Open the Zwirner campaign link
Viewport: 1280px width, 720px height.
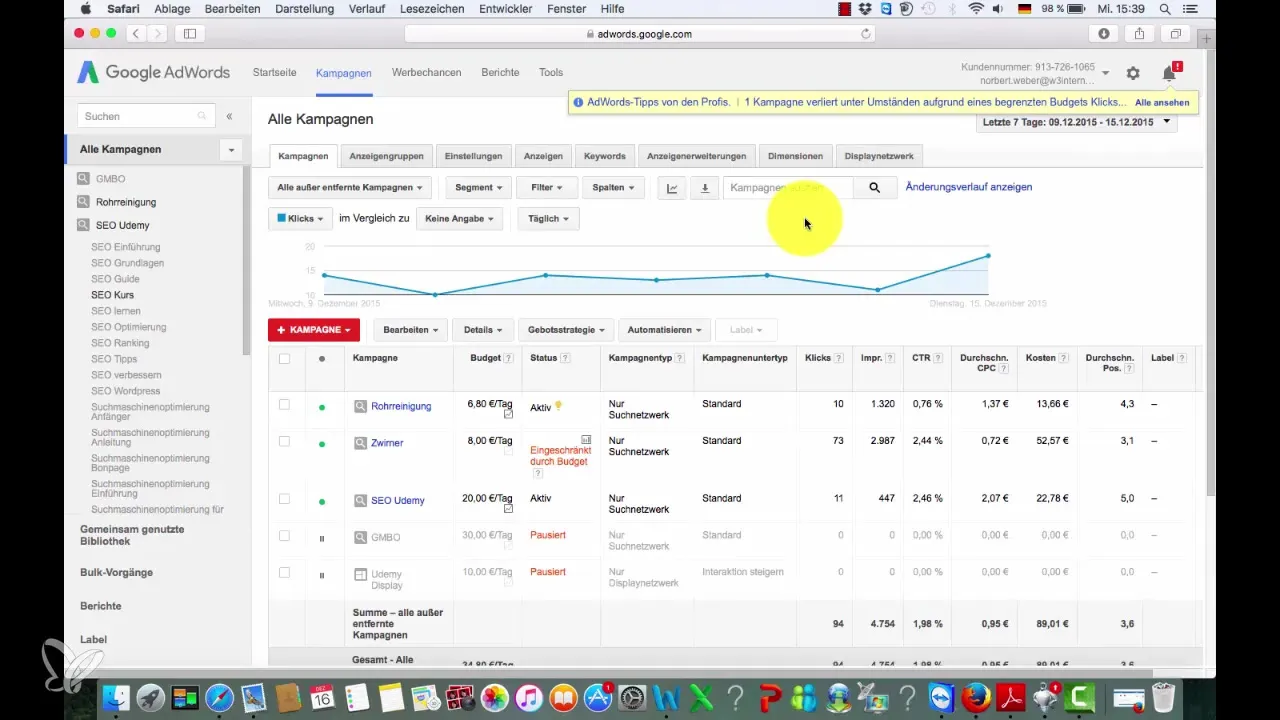[x=387, y=443]
